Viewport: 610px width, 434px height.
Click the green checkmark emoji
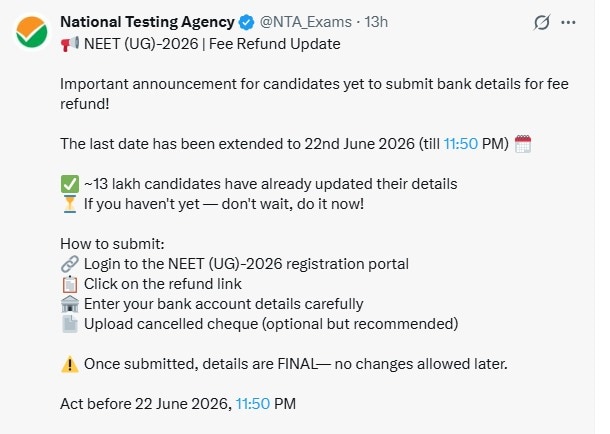pyautogui.click(x=70, y=184)
